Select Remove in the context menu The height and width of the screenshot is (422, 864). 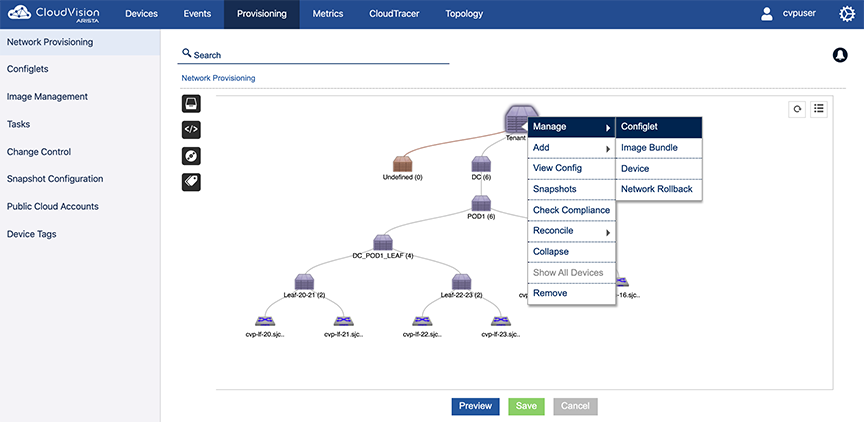(x=571, y=294)
